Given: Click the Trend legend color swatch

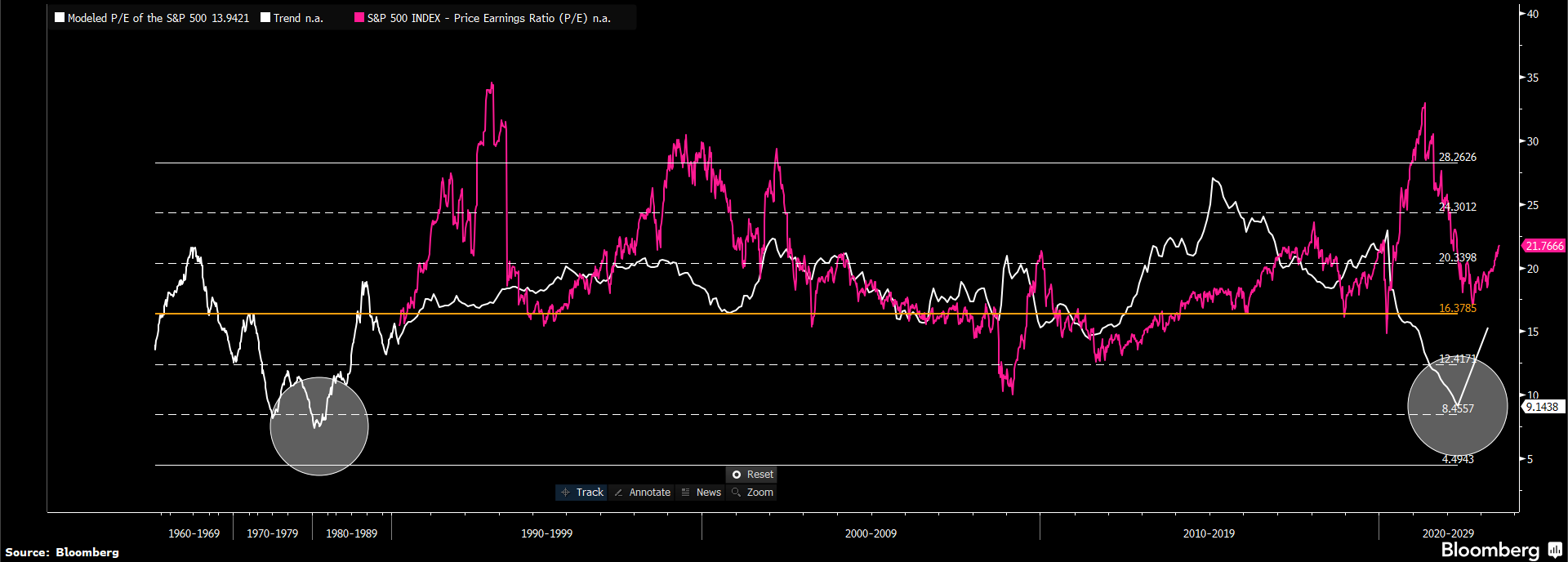Looking at the screenshot, I should coord(265,17).
